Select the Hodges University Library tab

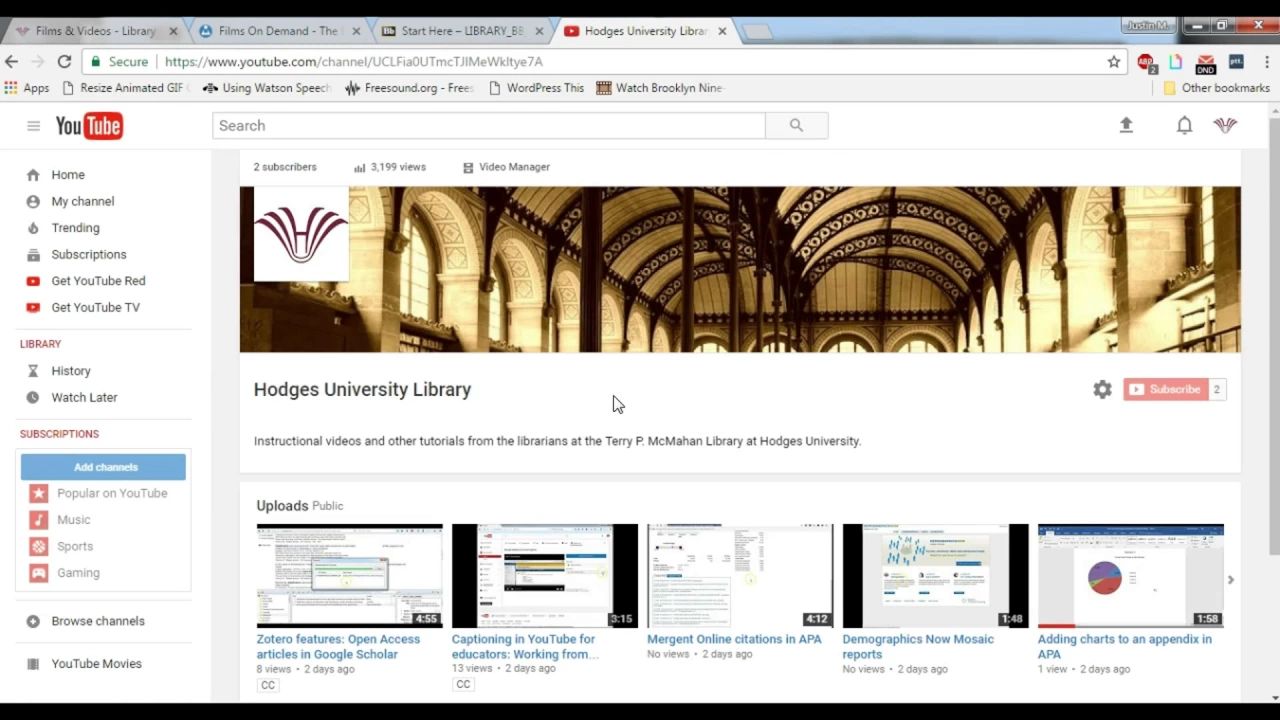point(646,31)
